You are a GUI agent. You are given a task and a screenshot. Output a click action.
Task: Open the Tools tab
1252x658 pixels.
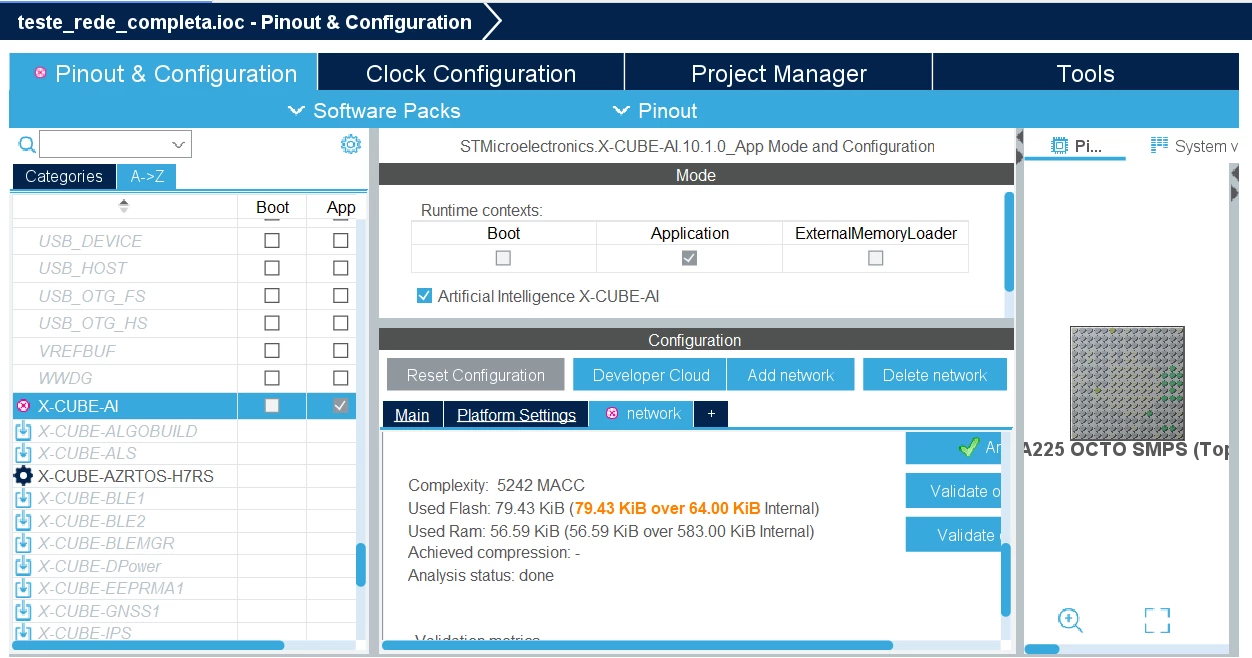click(x=1085, y=73)
